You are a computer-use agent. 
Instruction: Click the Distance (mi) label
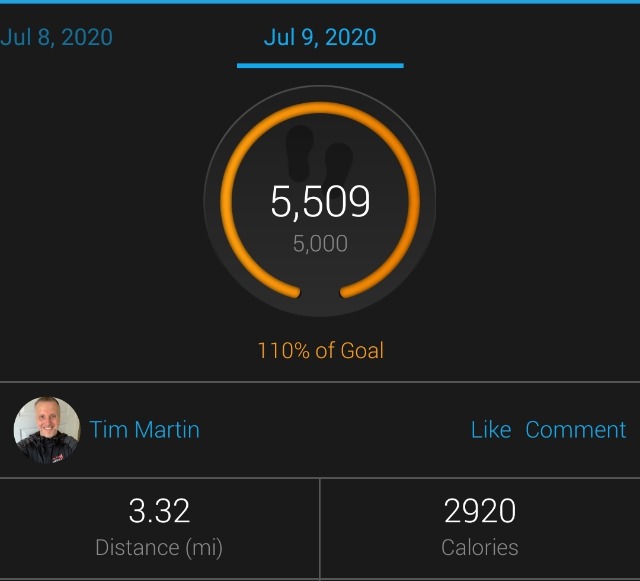[159, 548]
